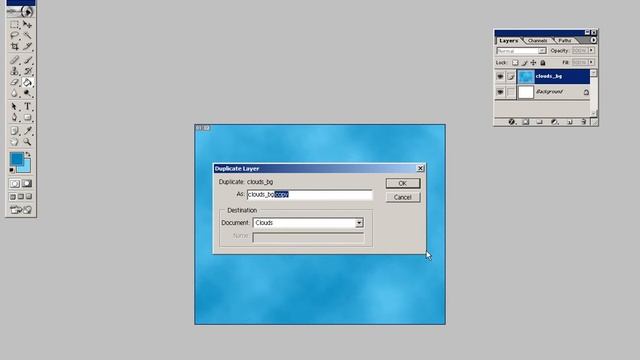Select the Paint Bucket tool
Screen dimensions: 640x360
(27, 82)
